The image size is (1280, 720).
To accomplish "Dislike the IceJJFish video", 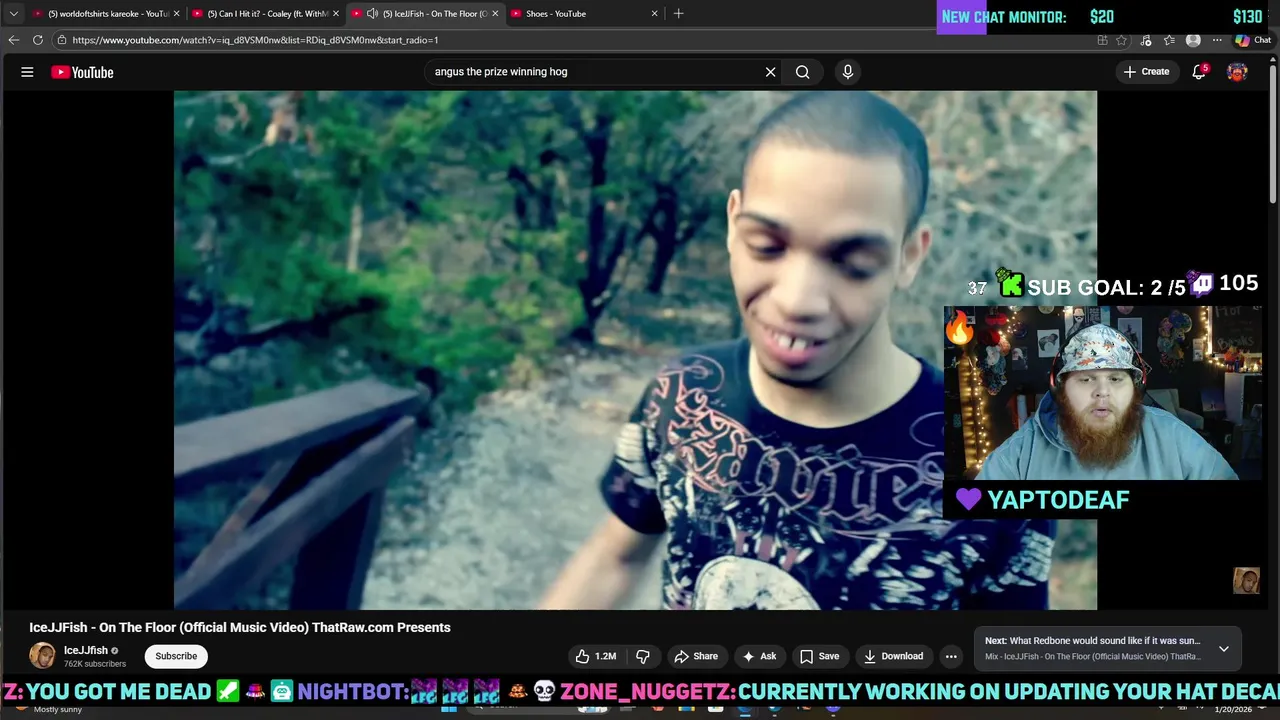I will pyautogui.click(x=643, y=656).
